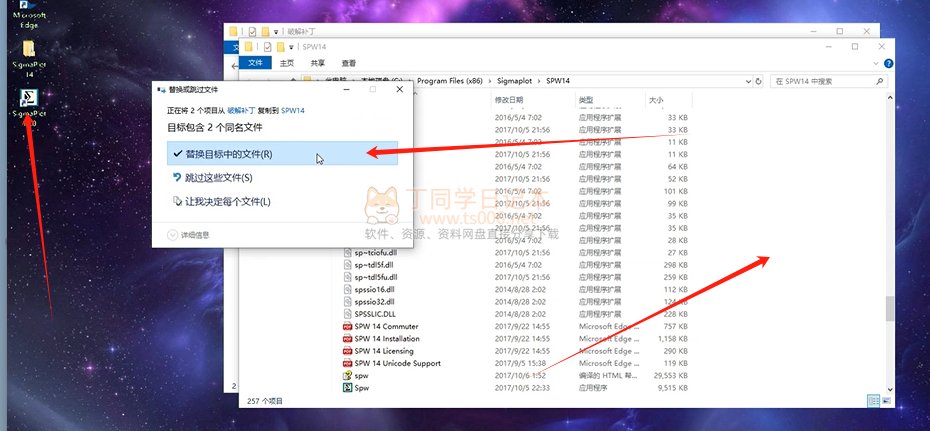Click file list vertical scrollbar thumb
This screenshot has height=431, width=930.
[889, 308]
